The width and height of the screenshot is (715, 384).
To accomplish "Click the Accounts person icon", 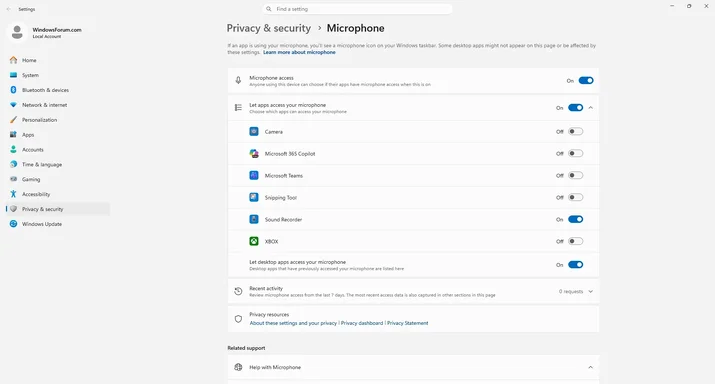I will [14, 150].
